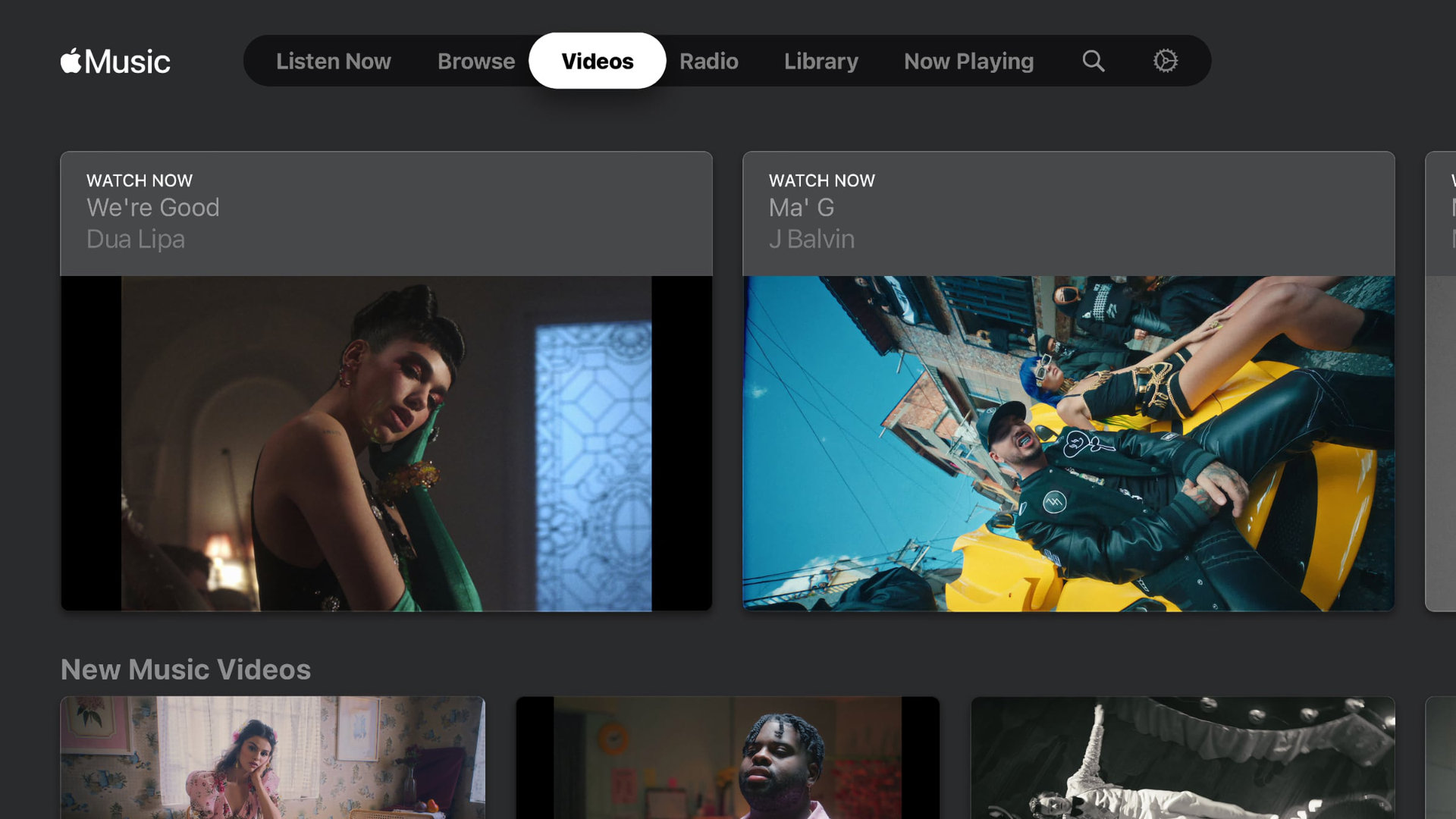The height and width of the screenshot is (819, 1456).
Task: Select the Videos tab
Action: (597, 61)
